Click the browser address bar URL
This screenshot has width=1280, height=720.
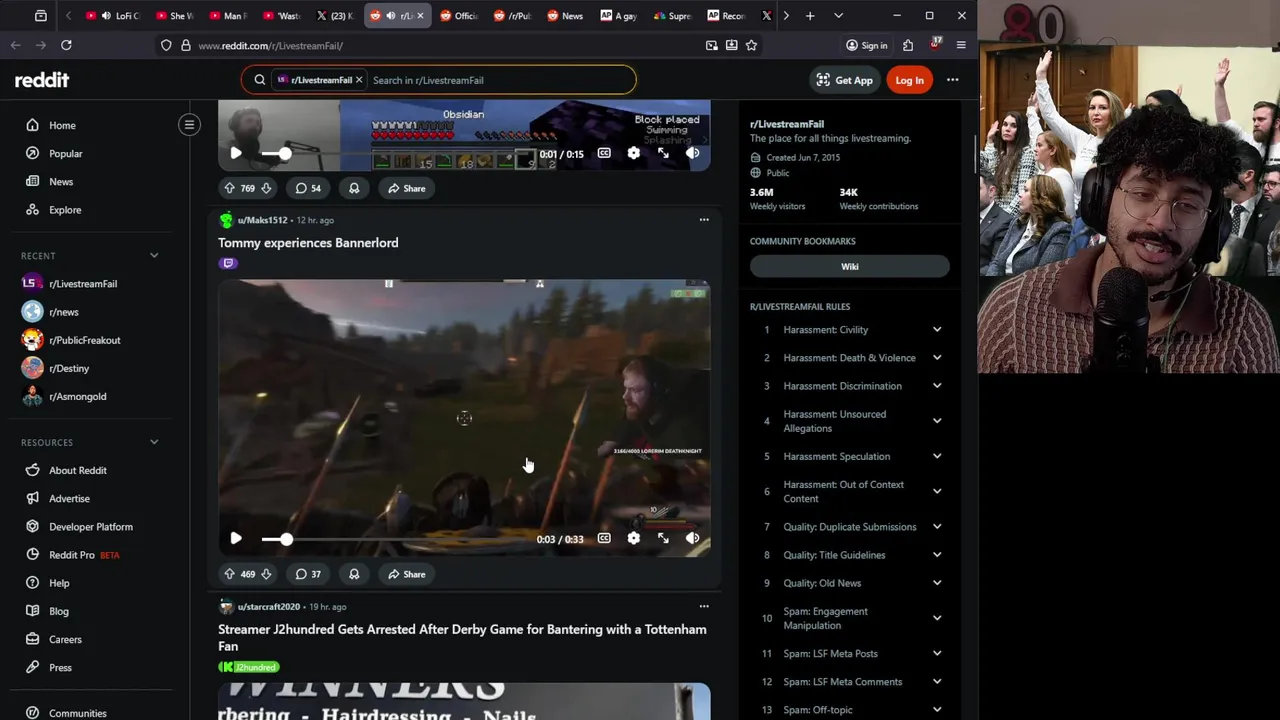(x=270, y=45)
